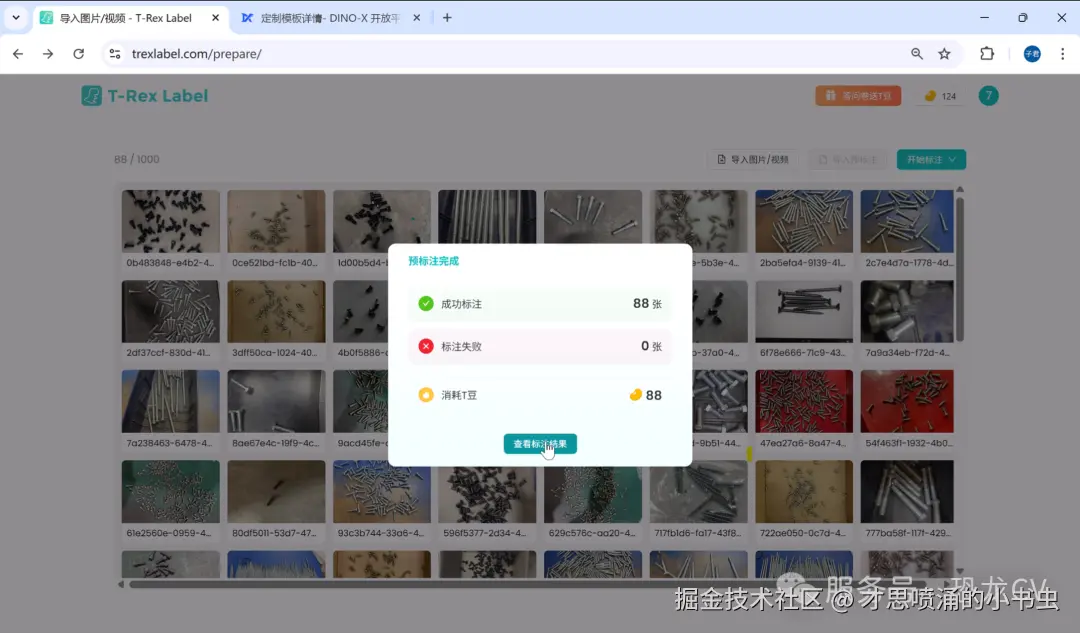The image size is (1080, 633).
Task: Click the zoom magnifier icon in address bar
Action: (917, 54)
